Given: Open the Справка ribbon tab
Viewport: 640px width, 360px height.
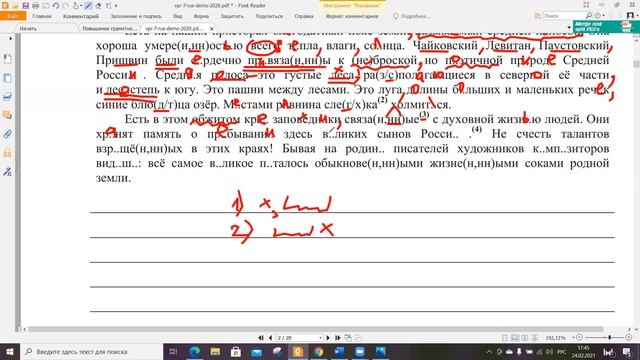Looking at the screenshot, I should [x=304, y=16].
